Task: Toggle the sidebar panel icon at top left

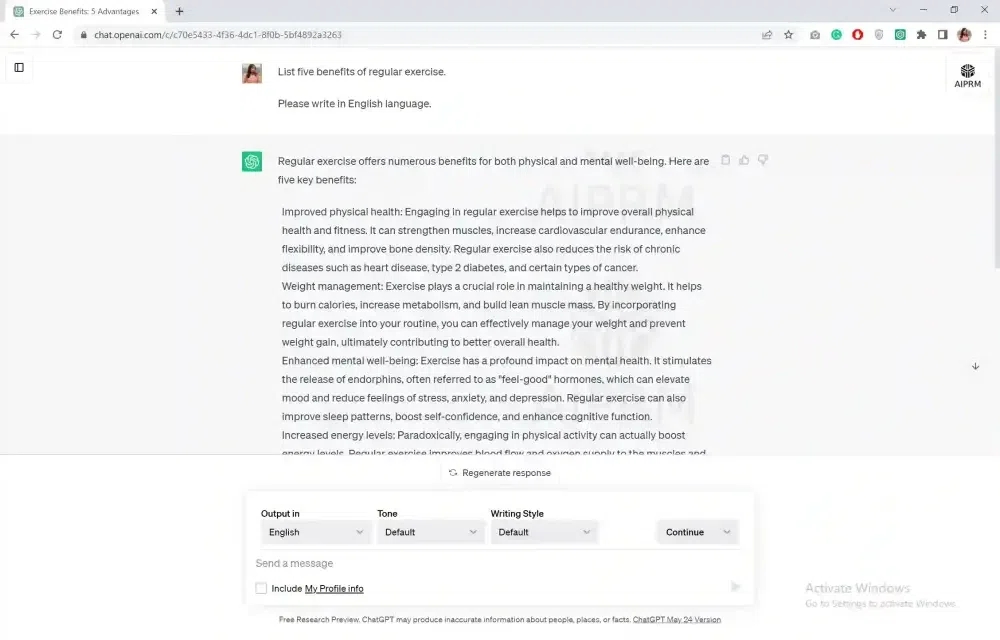Action: pos(19,67)
